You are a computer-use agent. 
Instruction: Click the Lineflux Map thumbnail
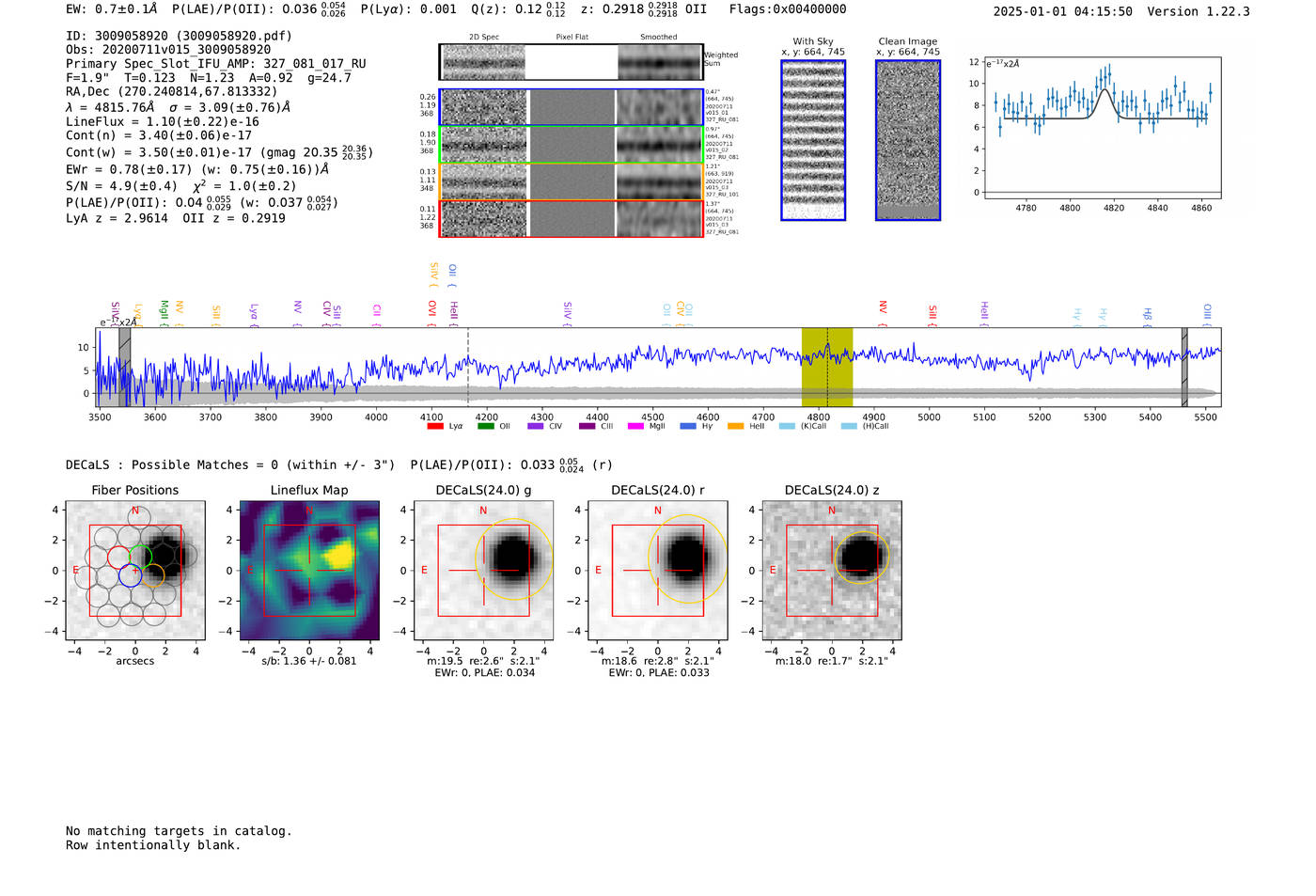(x=309, y=570)
